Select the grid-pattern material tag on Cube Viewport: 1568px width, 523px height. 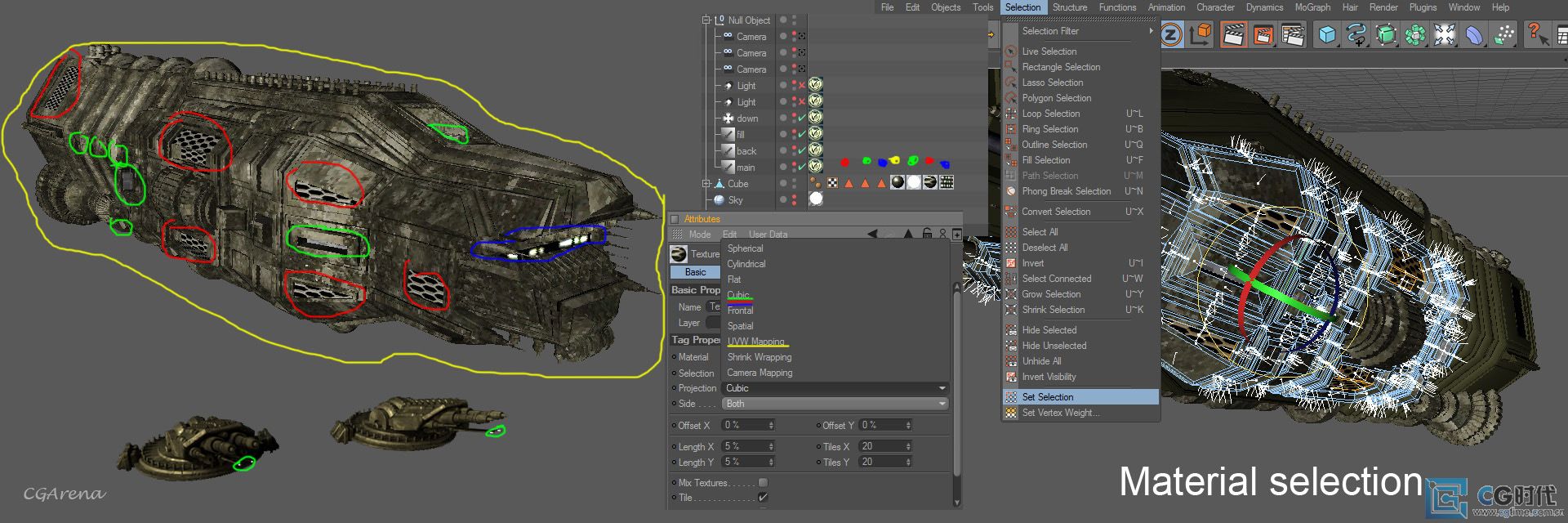pos(947,182)
